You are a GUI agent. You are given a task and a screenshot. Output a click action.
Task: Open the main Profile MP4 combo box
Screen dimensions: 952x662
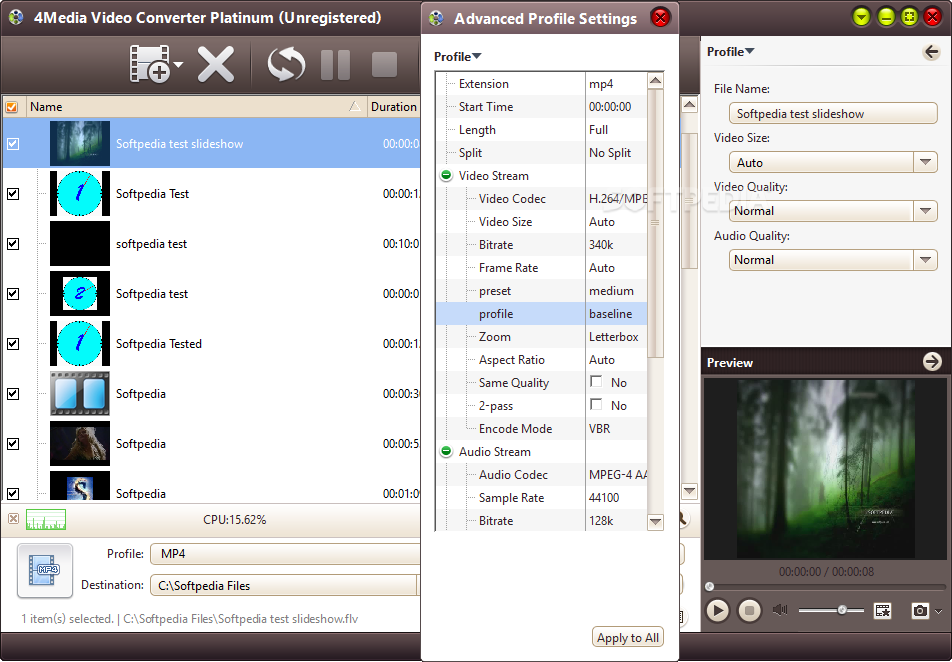click(285, 554)
